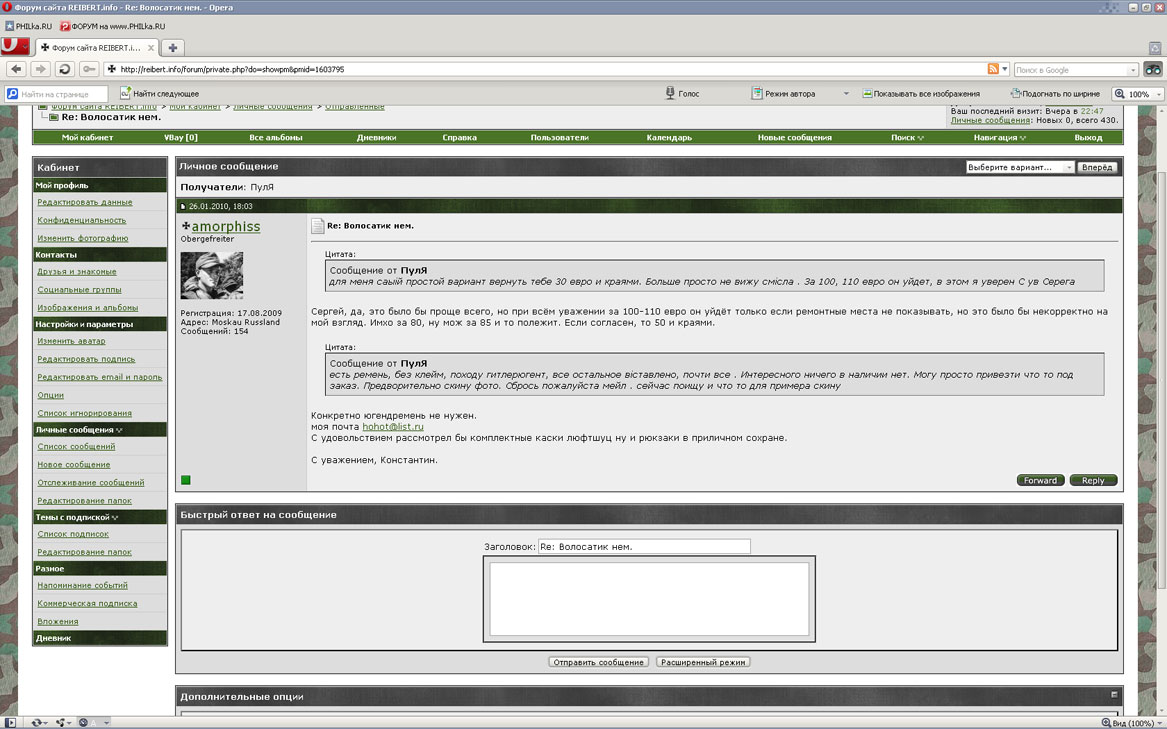The height and width of the screenshot is (729, 1167).
Task: Click the Opera Link sync icon in status bar
Action: pyautogui.click(x=62, y=722)
